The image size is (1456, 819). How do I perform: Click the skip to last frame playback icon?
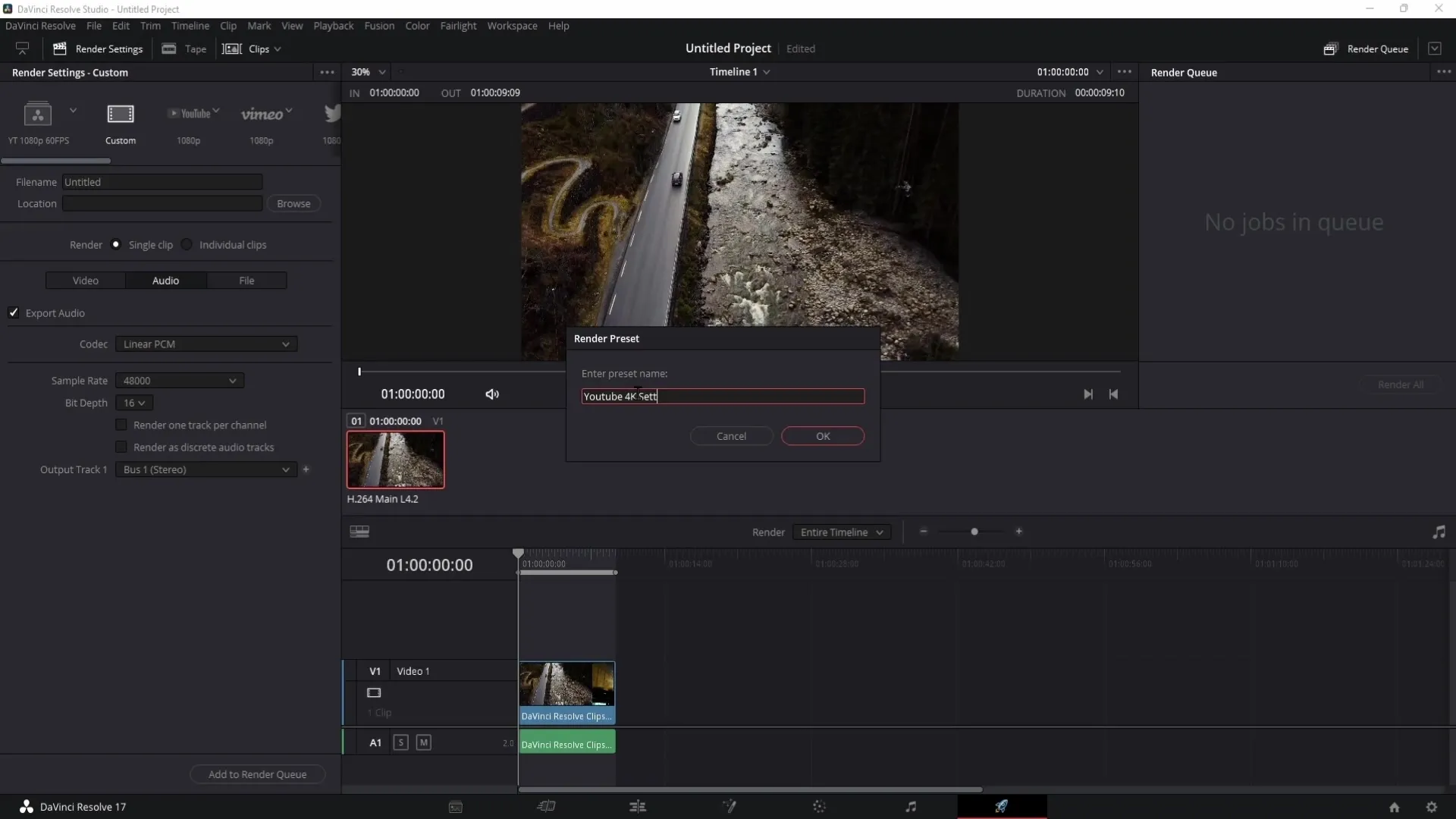pos(1088,394)
